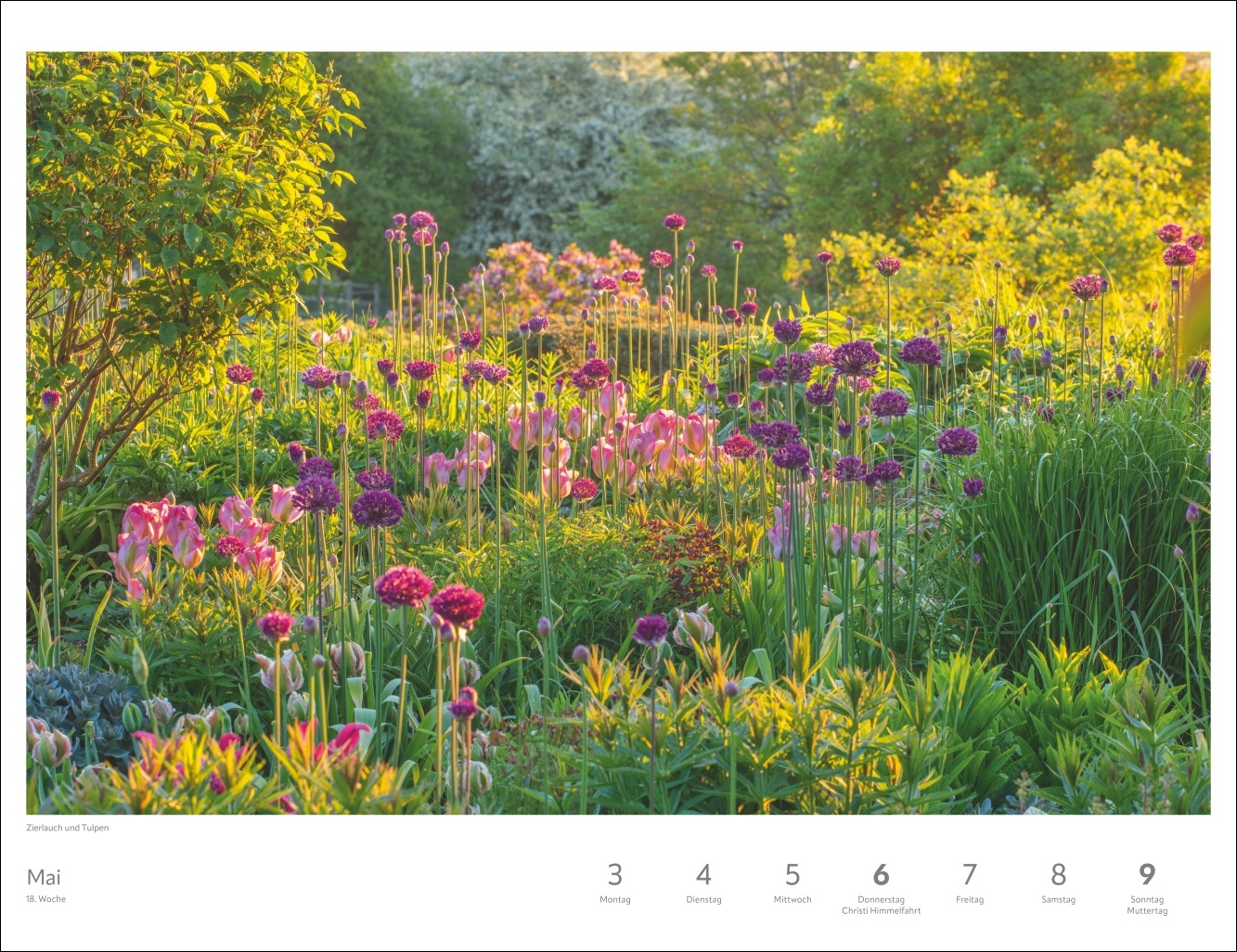Screen dimensions: 1237x952
Task: Open the 'Muttertag' holiday note
Action: [x=1147, y=911]
